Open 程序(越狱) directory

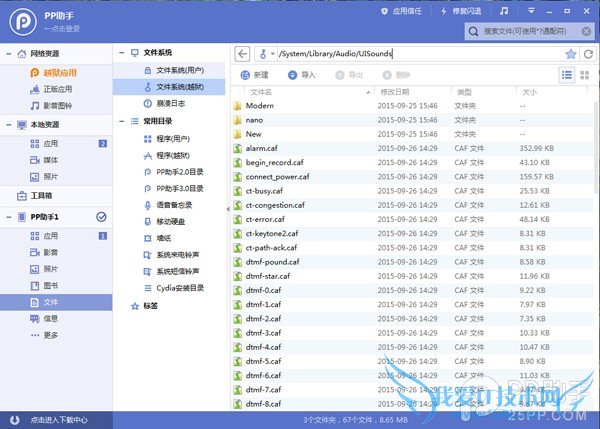point(167,155)
